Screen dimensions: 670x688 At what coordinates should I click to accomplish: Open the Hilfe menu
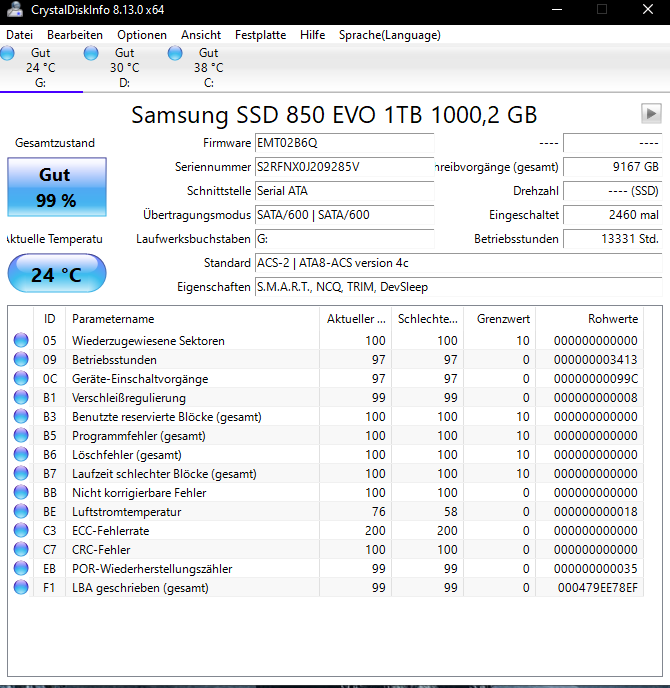pos(312,35)
